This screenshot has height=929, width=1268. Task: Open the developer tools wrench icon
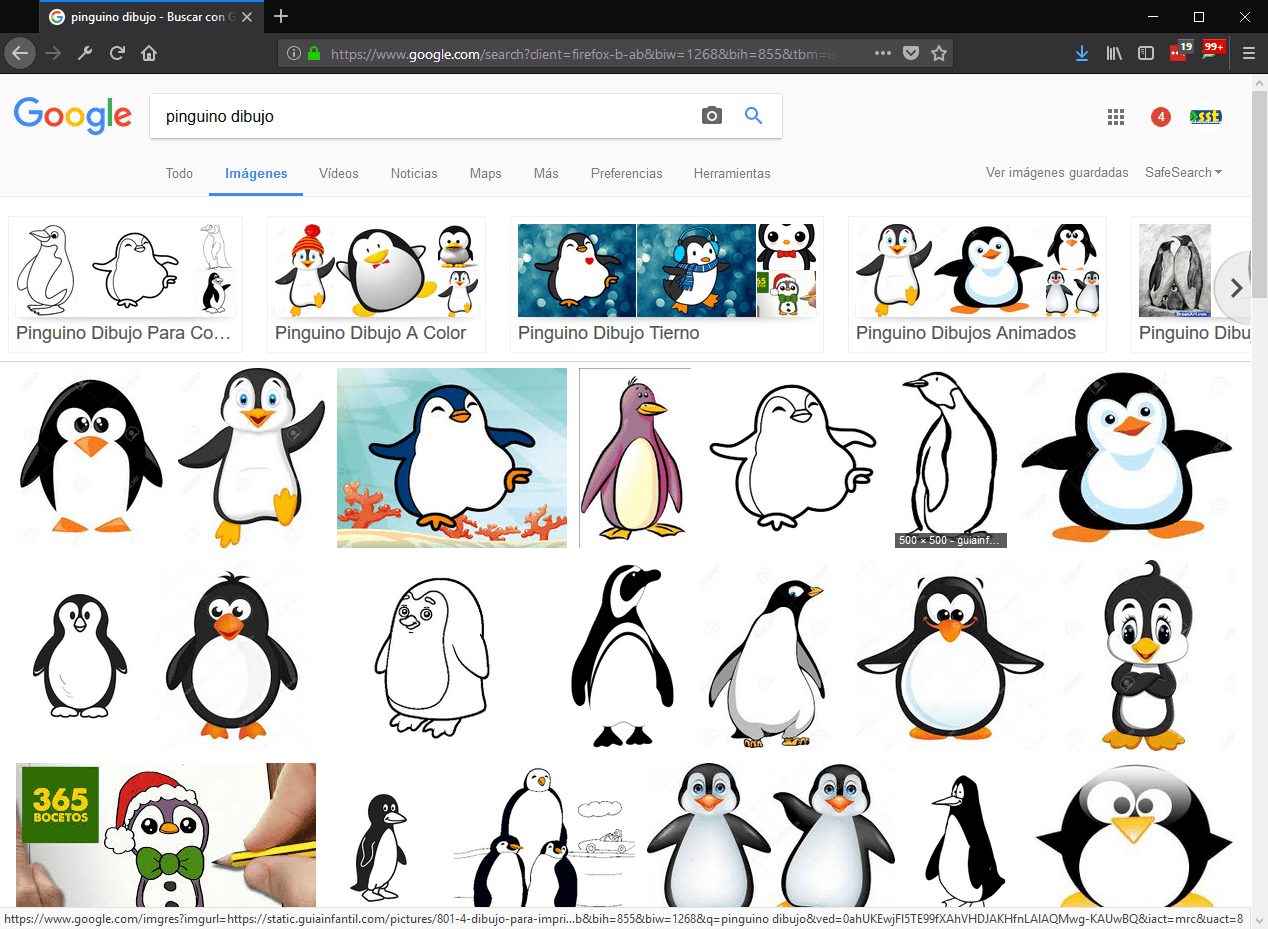(x=85, y=53)
